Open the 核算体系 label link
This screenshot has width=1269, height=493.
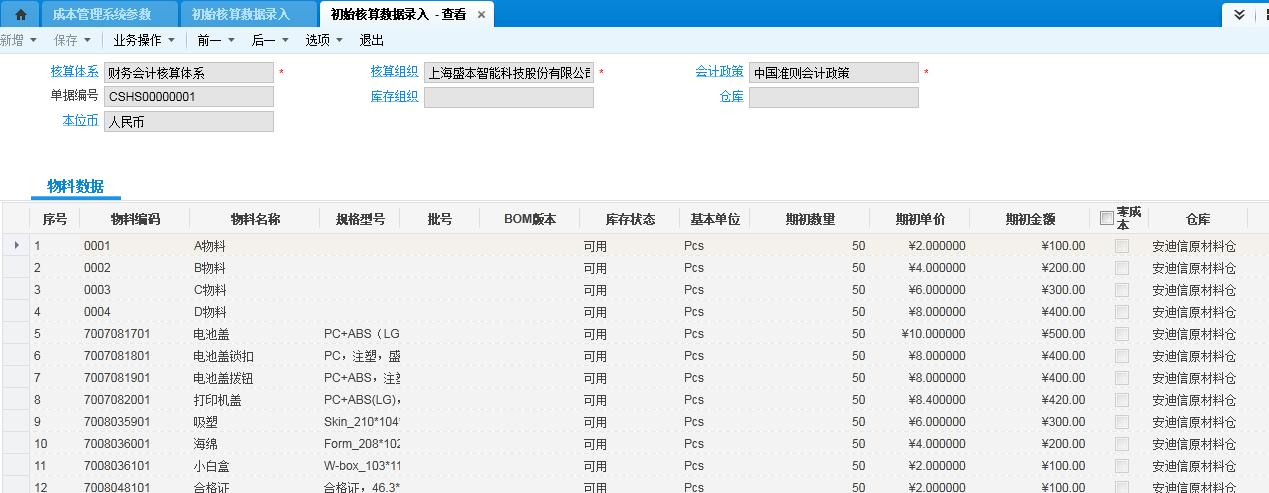pyautogui.click(x=75, y=72)
